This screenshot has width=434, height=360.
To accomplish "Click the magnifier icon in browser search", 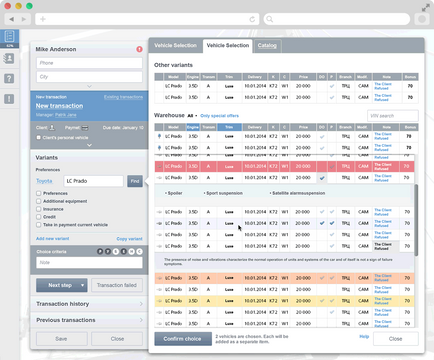I will (x=270, y=19).
